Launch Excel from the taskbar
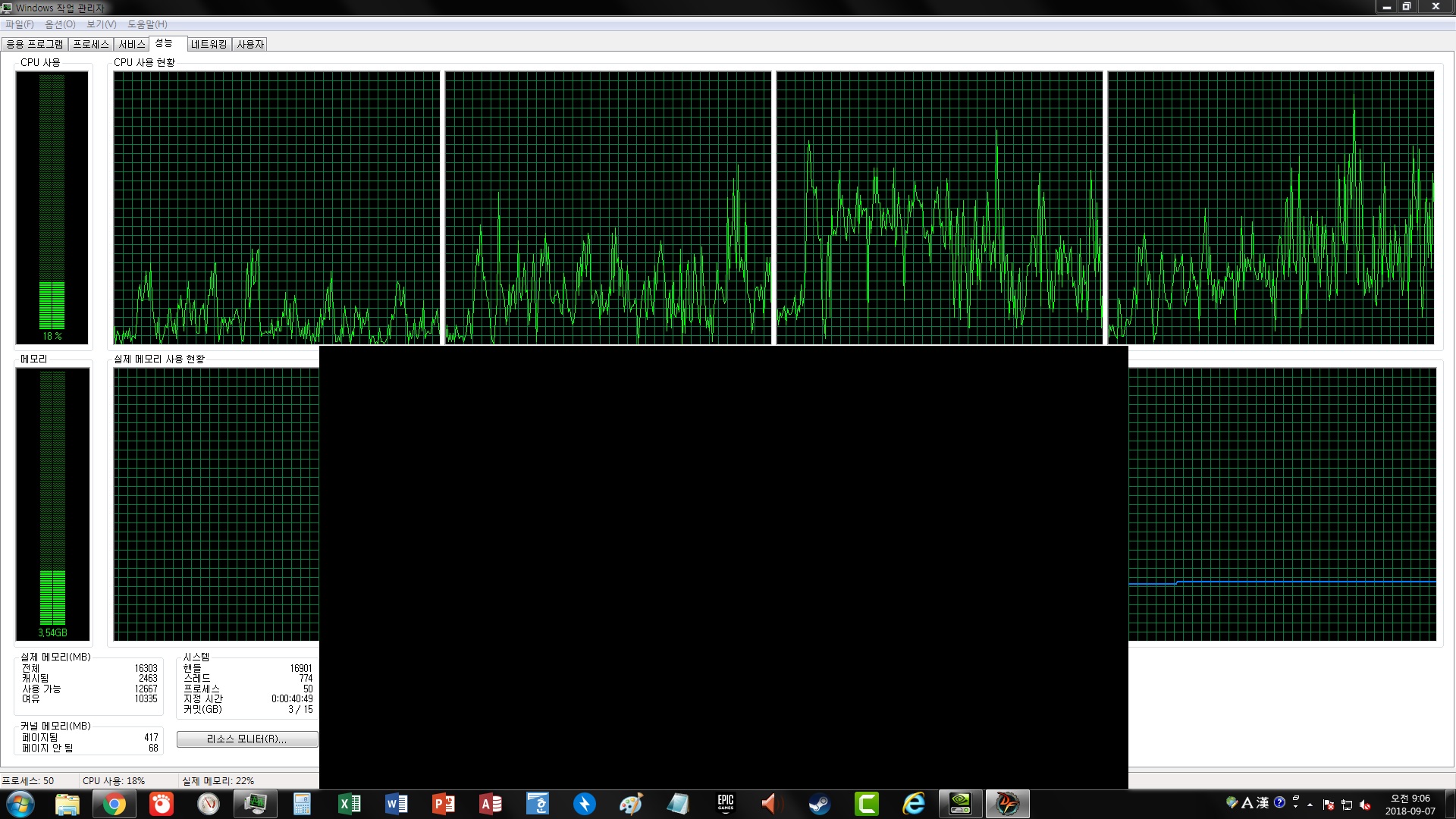This screenshot has height=819, width=1456. 349,804
